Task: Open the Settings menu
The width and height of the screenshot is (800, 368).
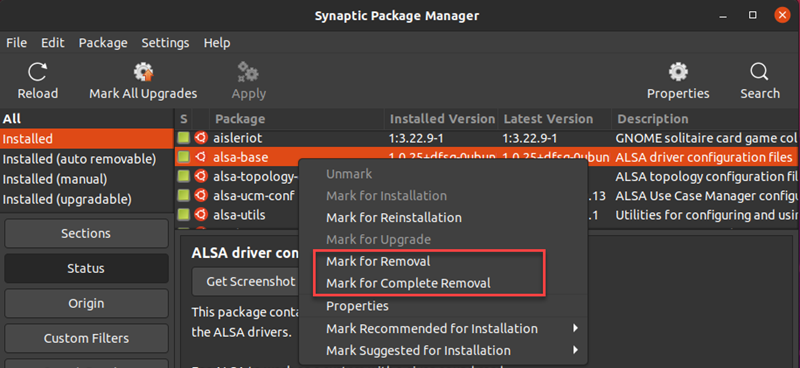Action: pyautogui.click(x=165, y=43)
